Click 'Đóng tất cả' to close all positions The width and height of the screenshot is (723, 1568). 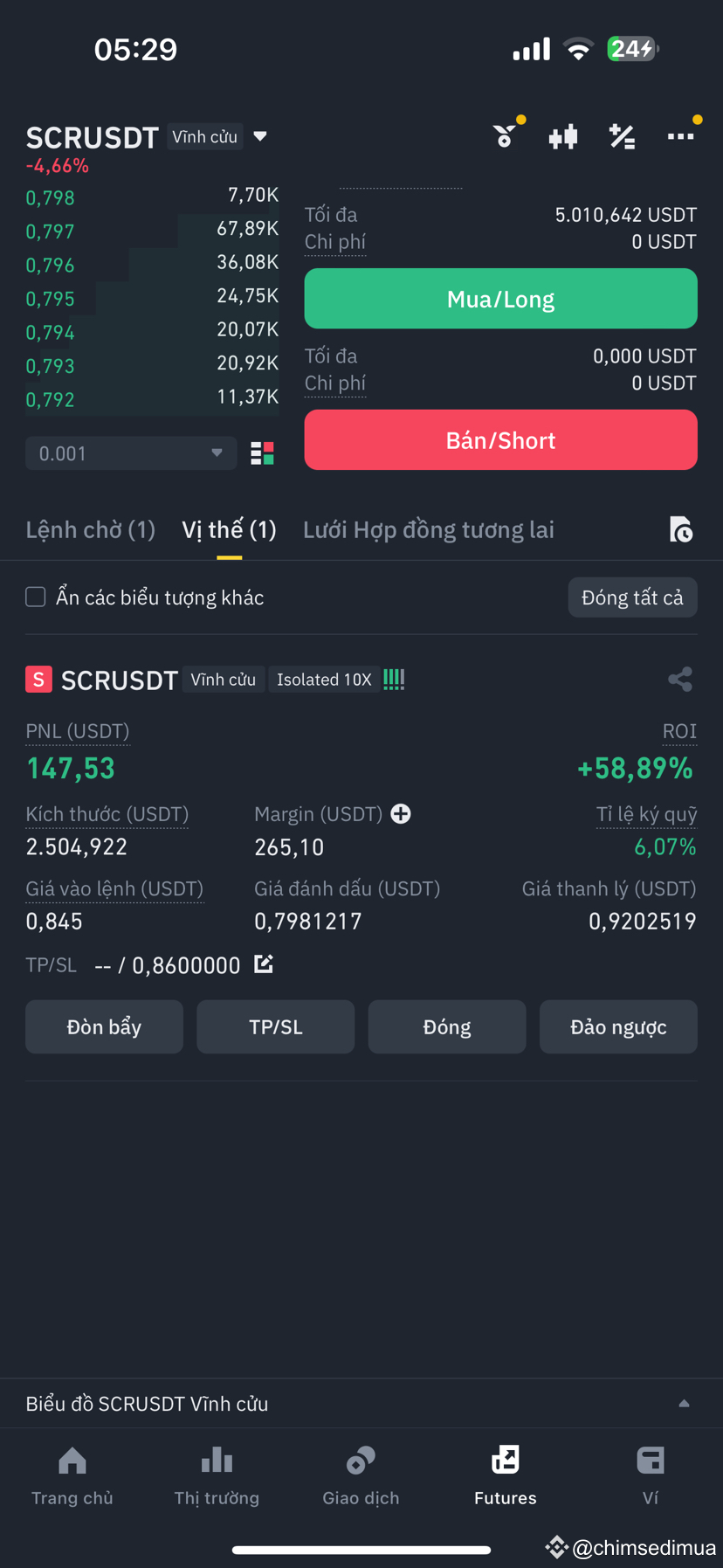coord(632,597)
